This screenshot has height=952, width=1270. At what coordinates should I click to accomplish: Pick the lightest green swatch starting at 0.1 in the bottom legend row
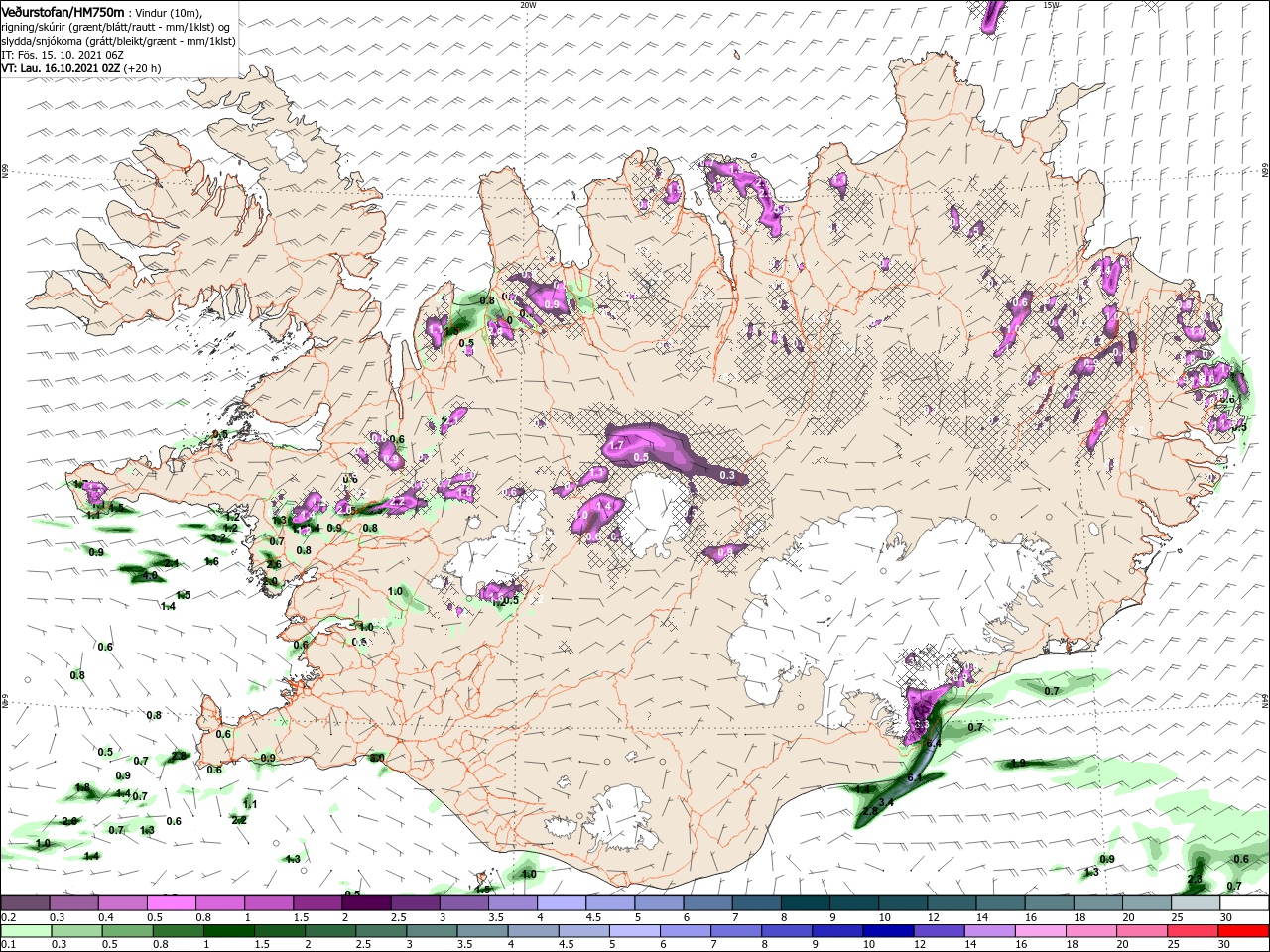[25, 931]
